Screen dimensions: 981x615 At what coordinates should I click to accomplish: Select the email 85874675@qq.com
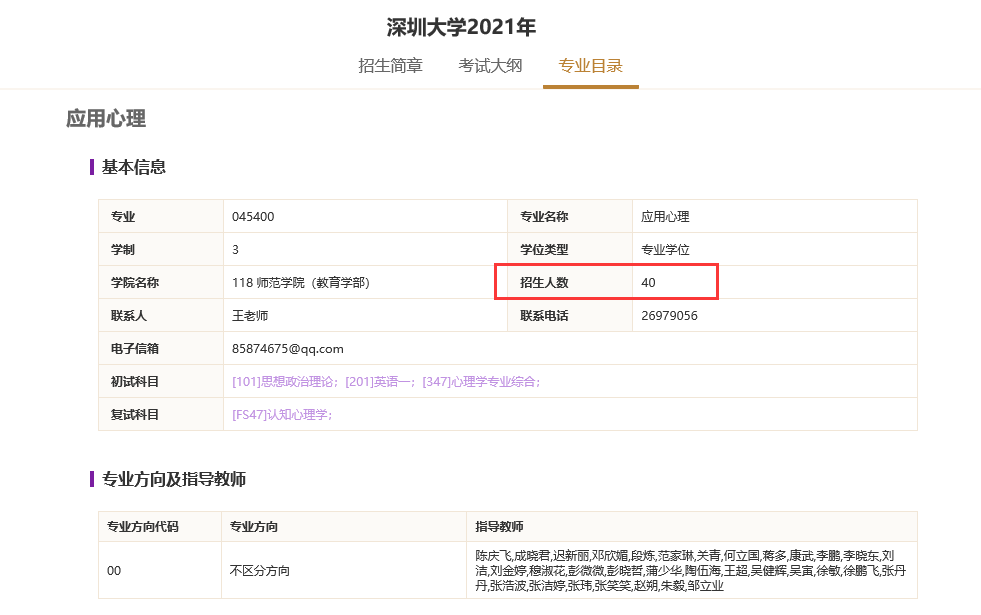[287, 349]
